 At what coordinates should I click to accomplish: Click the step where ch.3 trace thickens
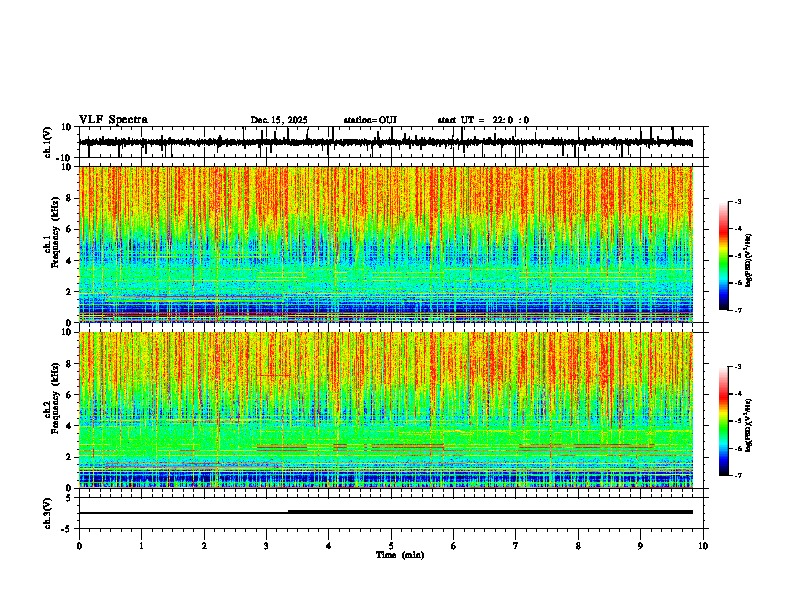pos(288,512)
